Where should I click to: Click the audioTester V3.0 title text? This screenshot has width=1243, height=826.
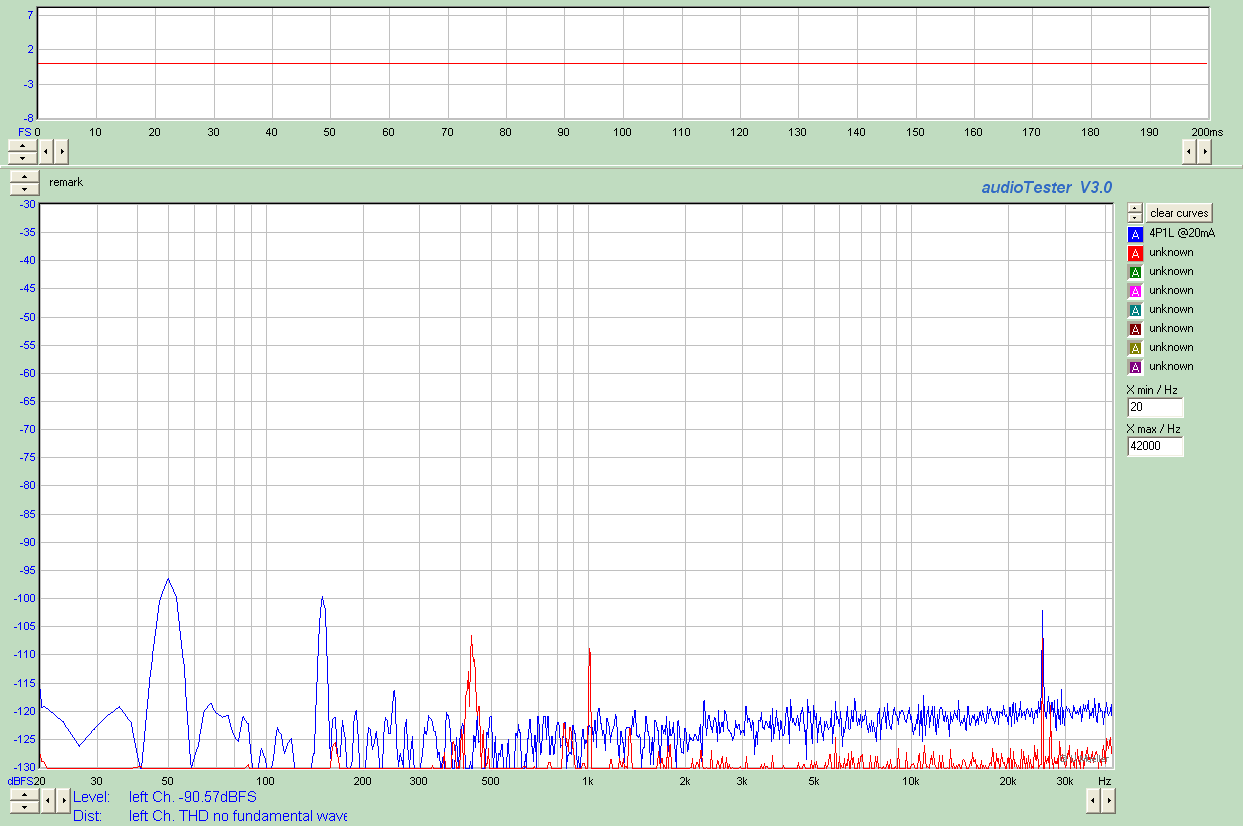(1046, 187)
